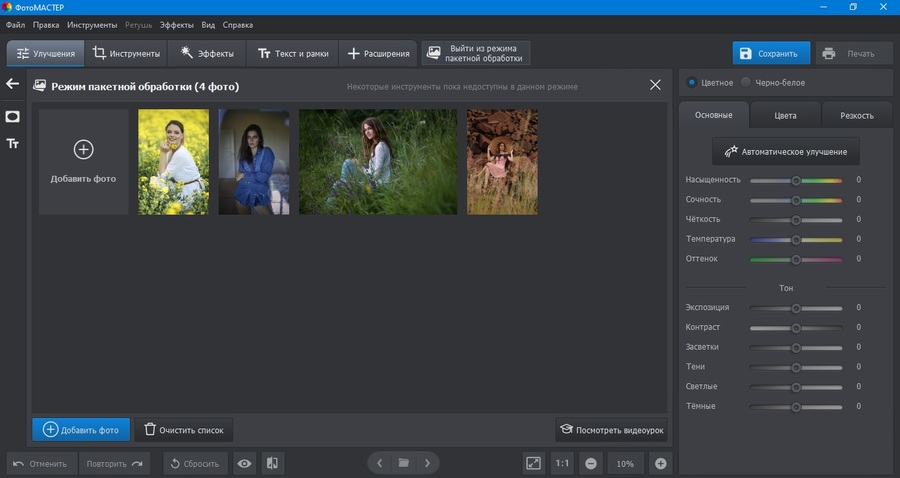Open the folder icon in bottom navigation
Viewport: 900px width, 478px height.
(404, 463)
